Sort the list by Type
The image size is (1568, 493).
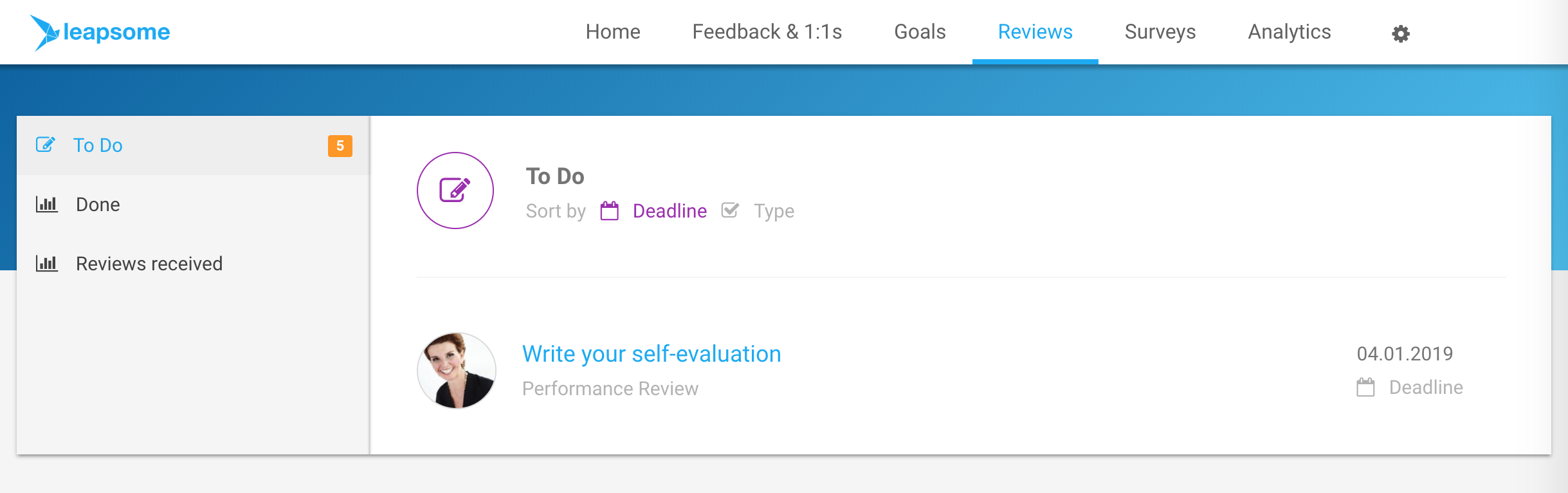tap(774, 211)
